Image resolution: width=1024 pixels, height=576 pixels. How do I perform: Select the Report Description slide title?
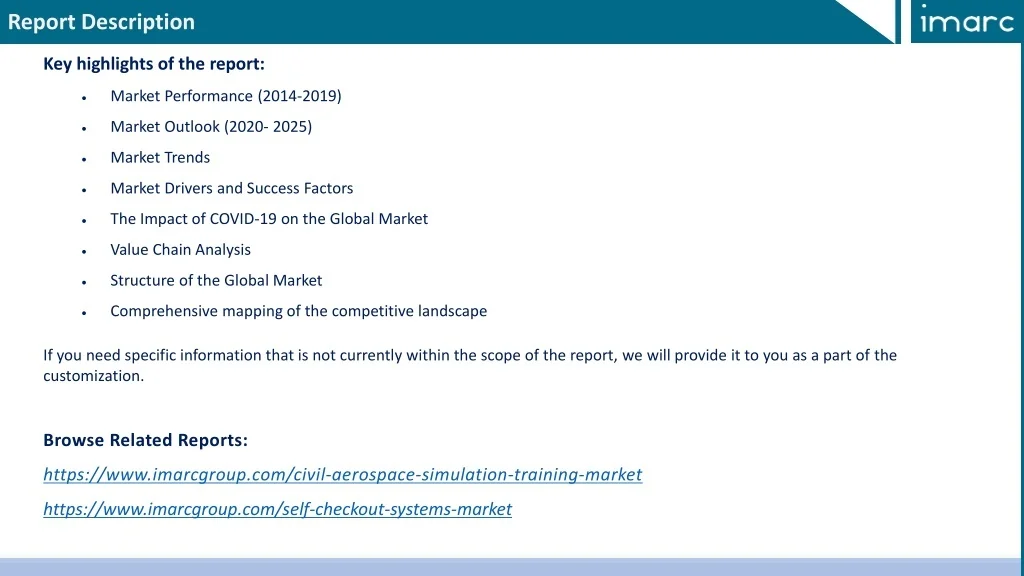point(101,22)
